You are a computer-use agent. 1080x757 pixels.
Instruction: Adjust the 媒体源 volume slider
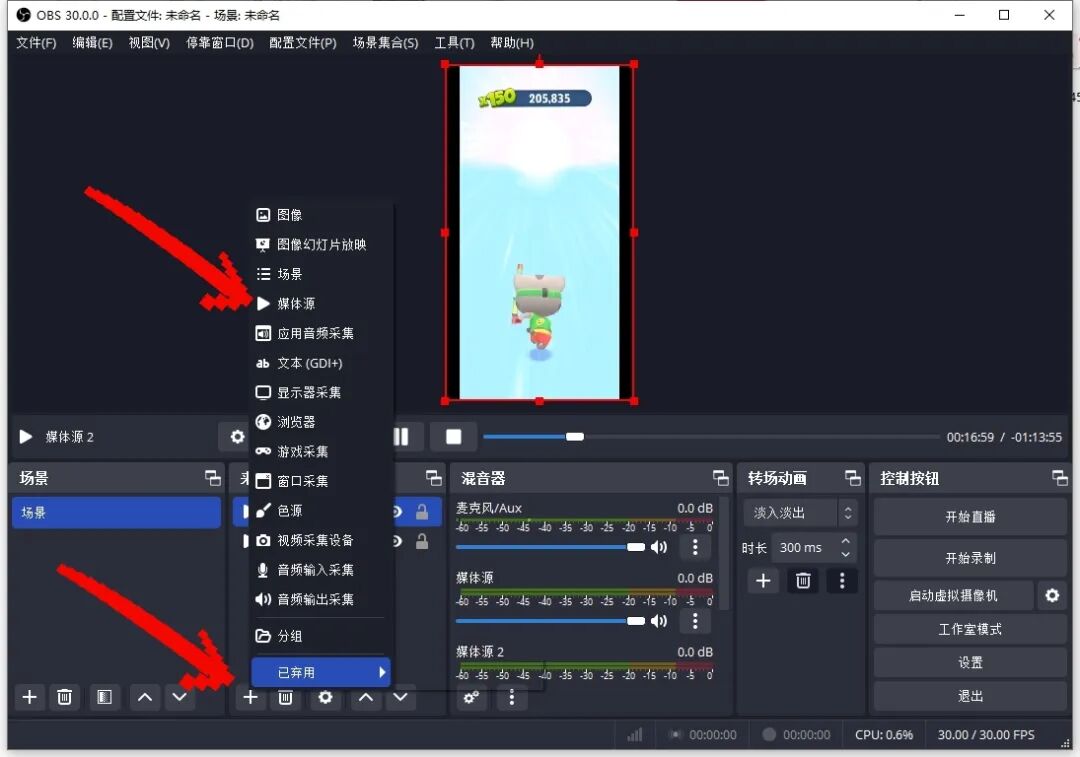coord(550,621)
